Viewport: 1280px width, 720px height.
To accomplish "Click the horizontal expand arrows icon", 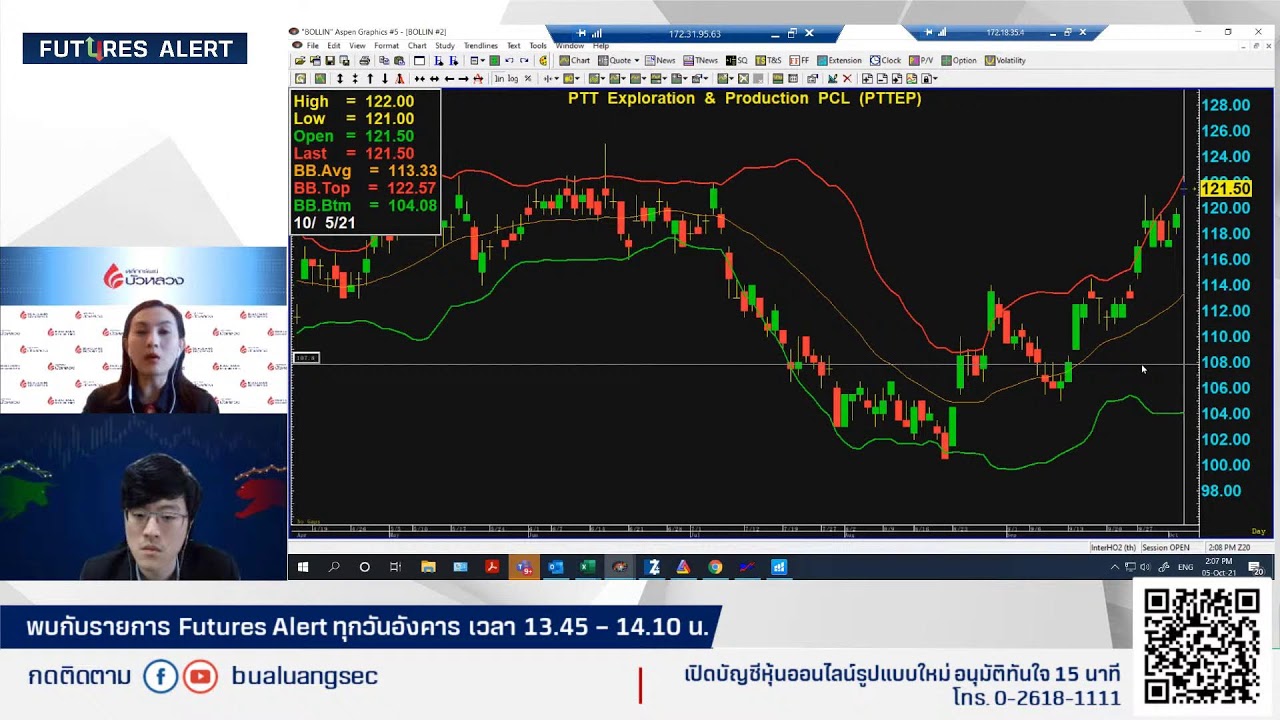I will point(434,78).
